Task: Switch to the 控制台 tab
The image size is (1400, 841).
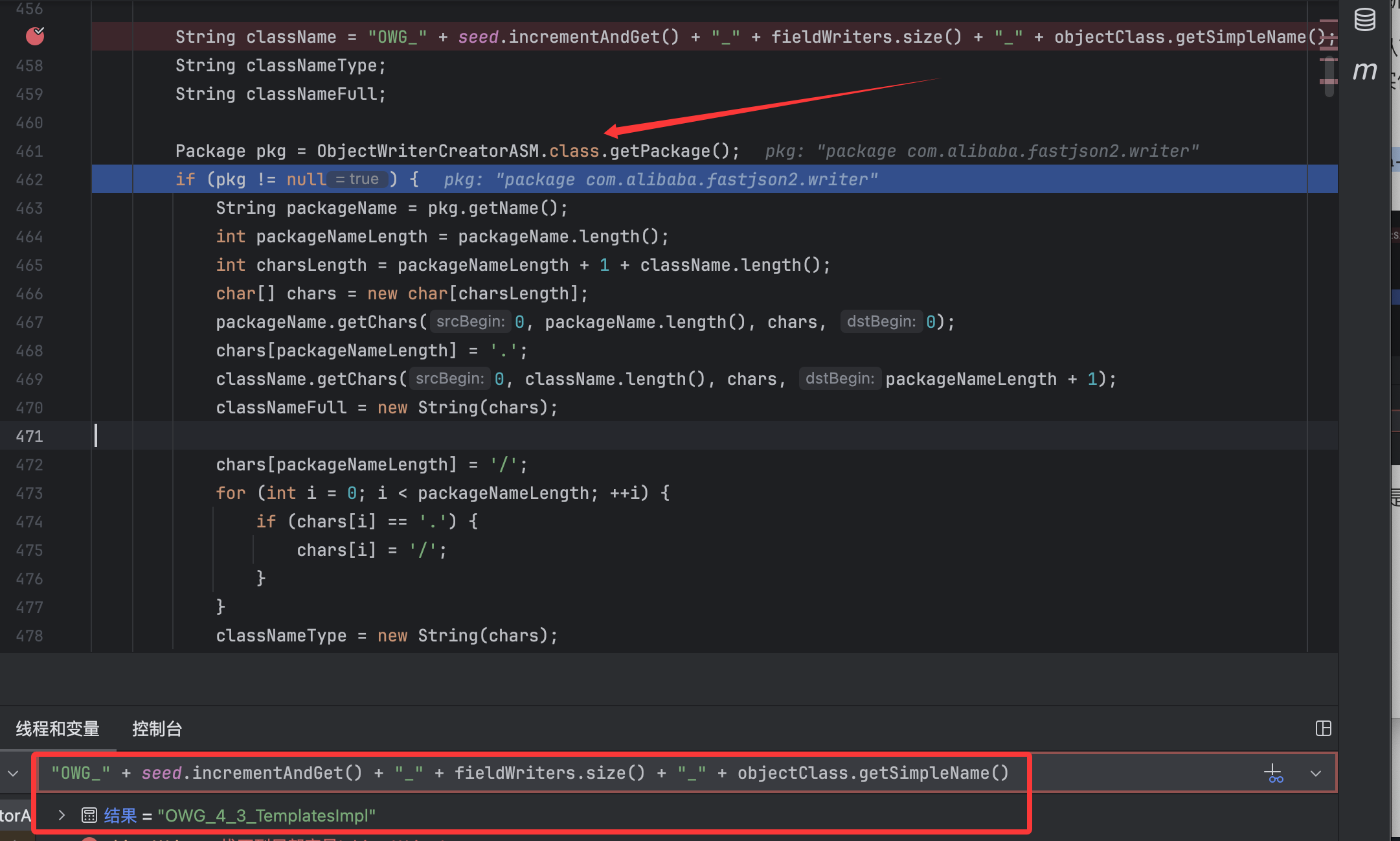Action: pos(157,729)
